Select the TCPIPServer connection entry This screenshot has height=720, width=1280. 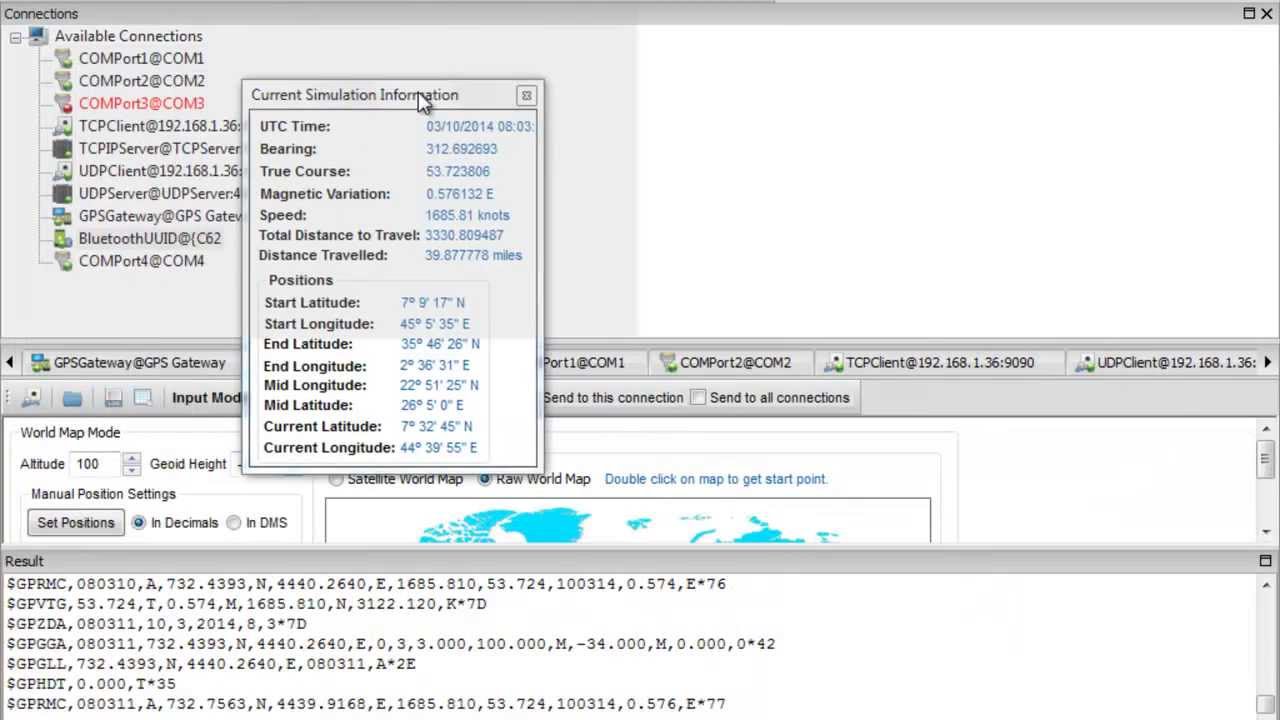click(x=160, y=148)
